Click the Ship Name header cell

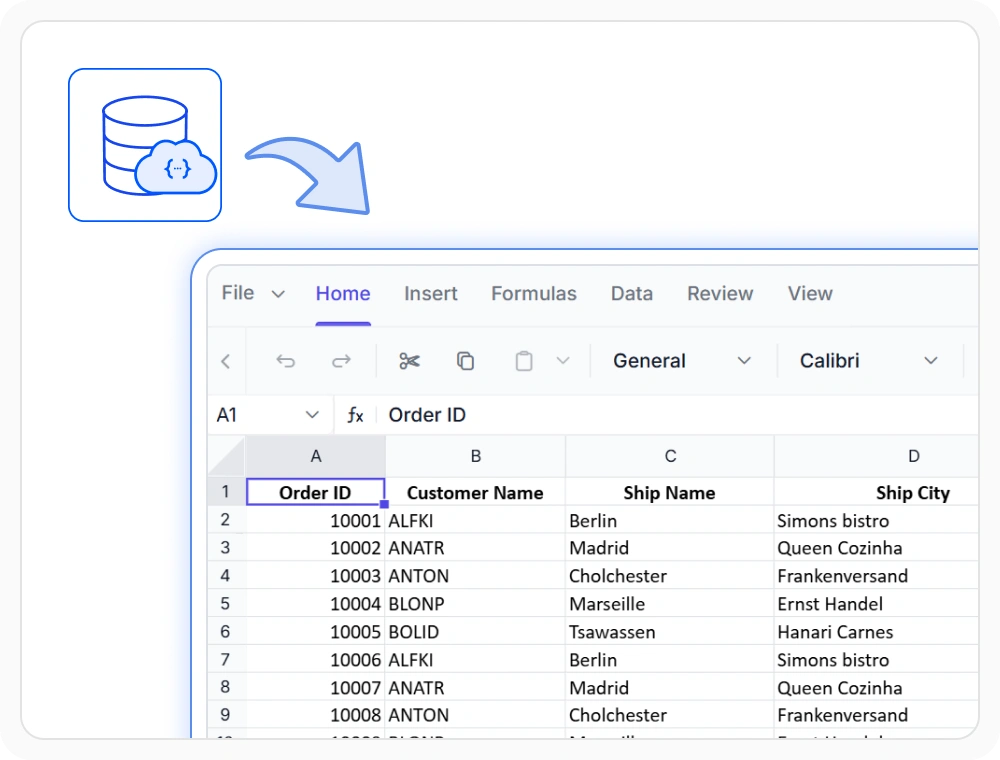pos(670,492)
